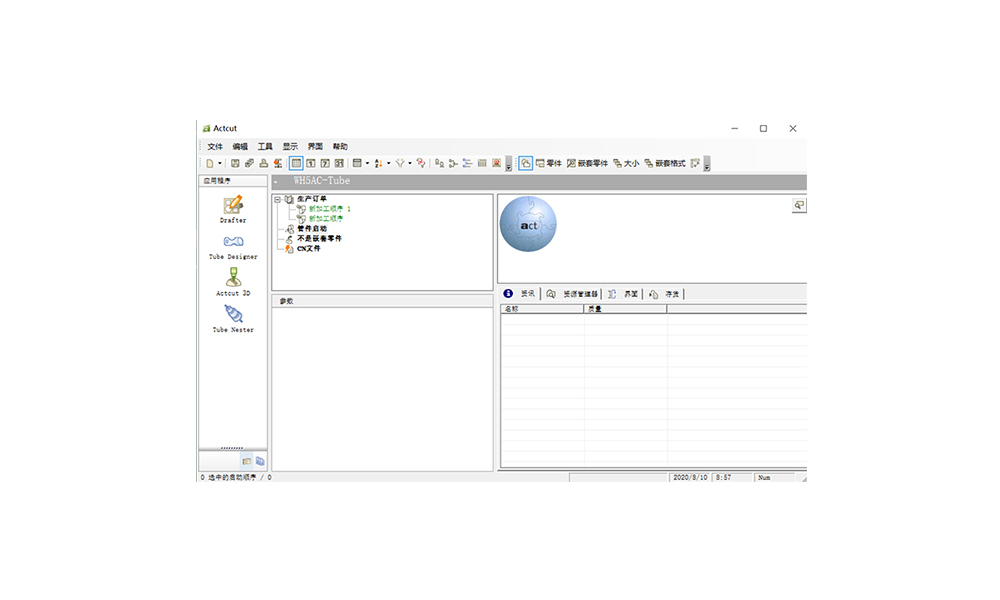
Task: Click the 大小 toolbar button
Action: 626,163
